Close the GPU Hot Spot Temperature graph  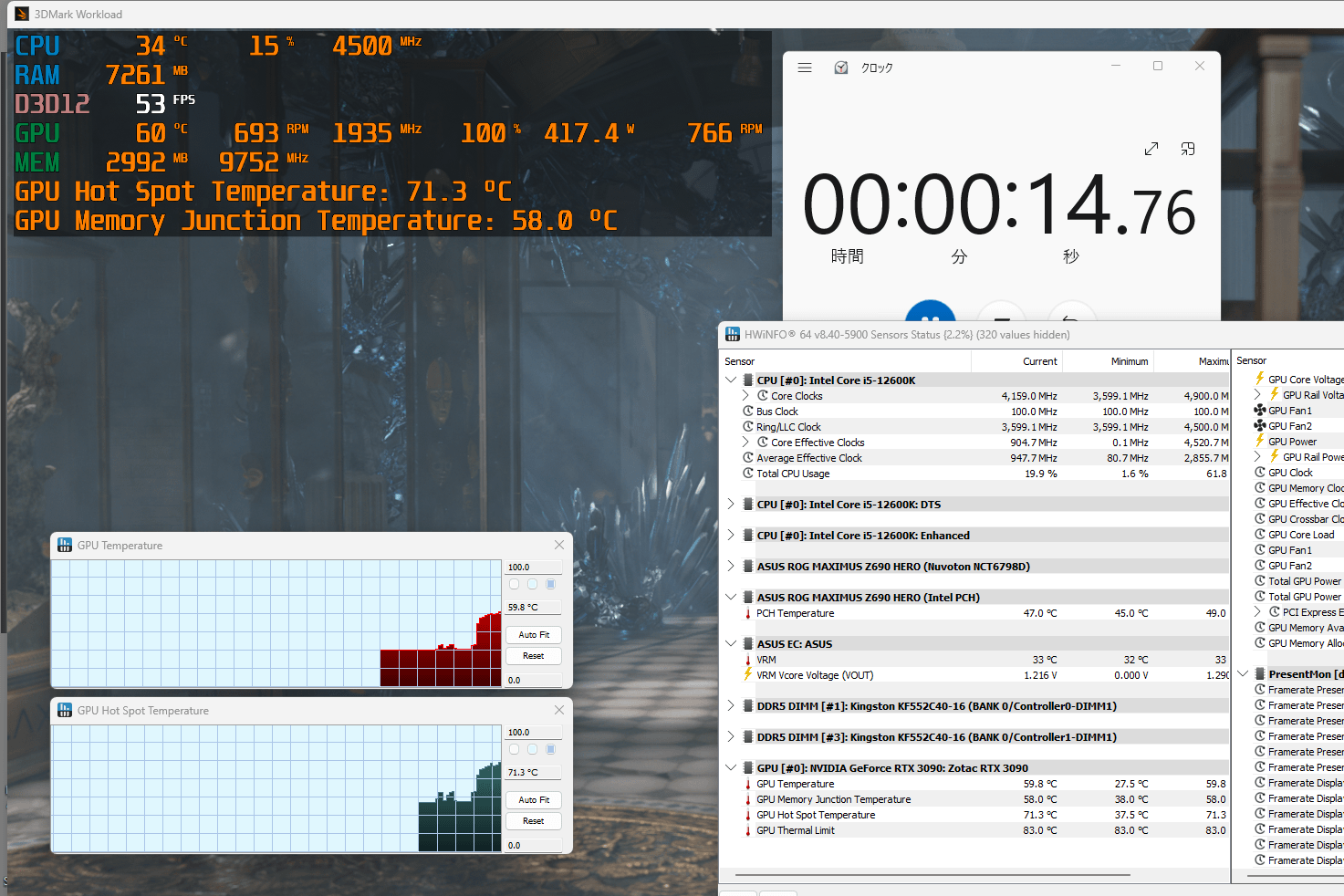(559, 710)
